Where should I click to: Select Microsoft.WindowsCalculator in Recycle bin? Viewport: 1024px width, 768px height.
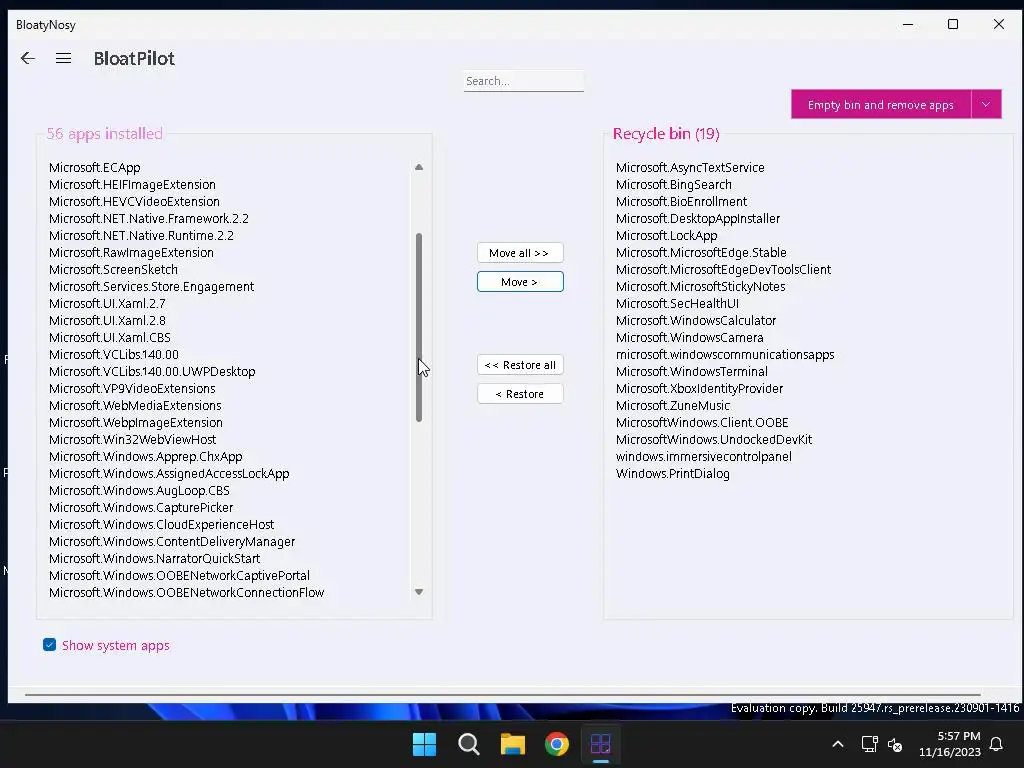(696, 320)
